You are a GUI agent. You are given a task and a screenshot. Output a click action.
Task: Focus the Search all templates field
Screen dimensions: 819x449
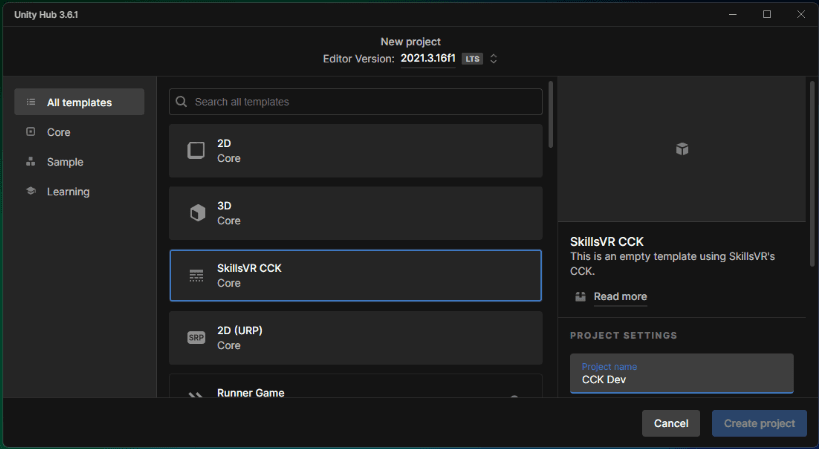click(356, 101)
